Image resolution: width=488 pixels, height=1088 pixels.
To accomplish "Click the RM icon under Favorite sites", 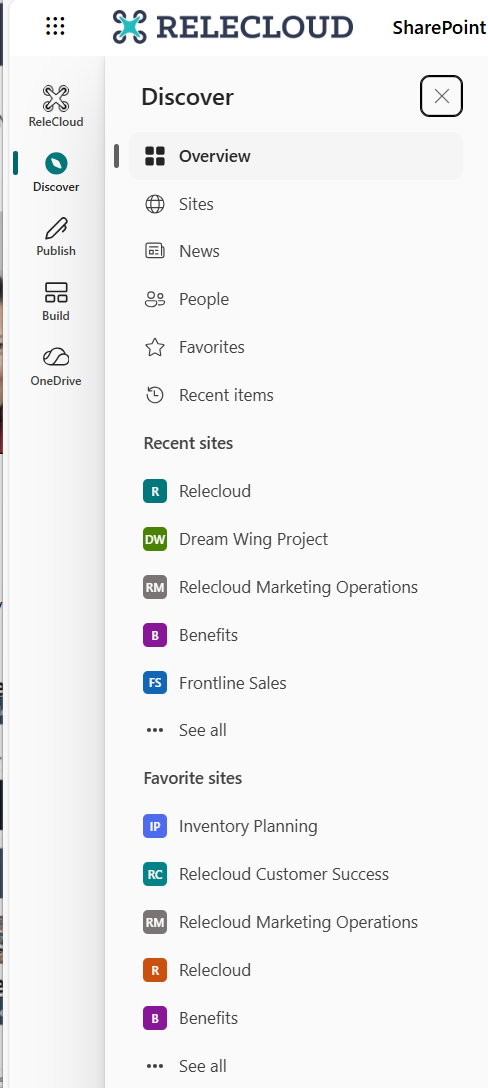I will click(155, 922).
